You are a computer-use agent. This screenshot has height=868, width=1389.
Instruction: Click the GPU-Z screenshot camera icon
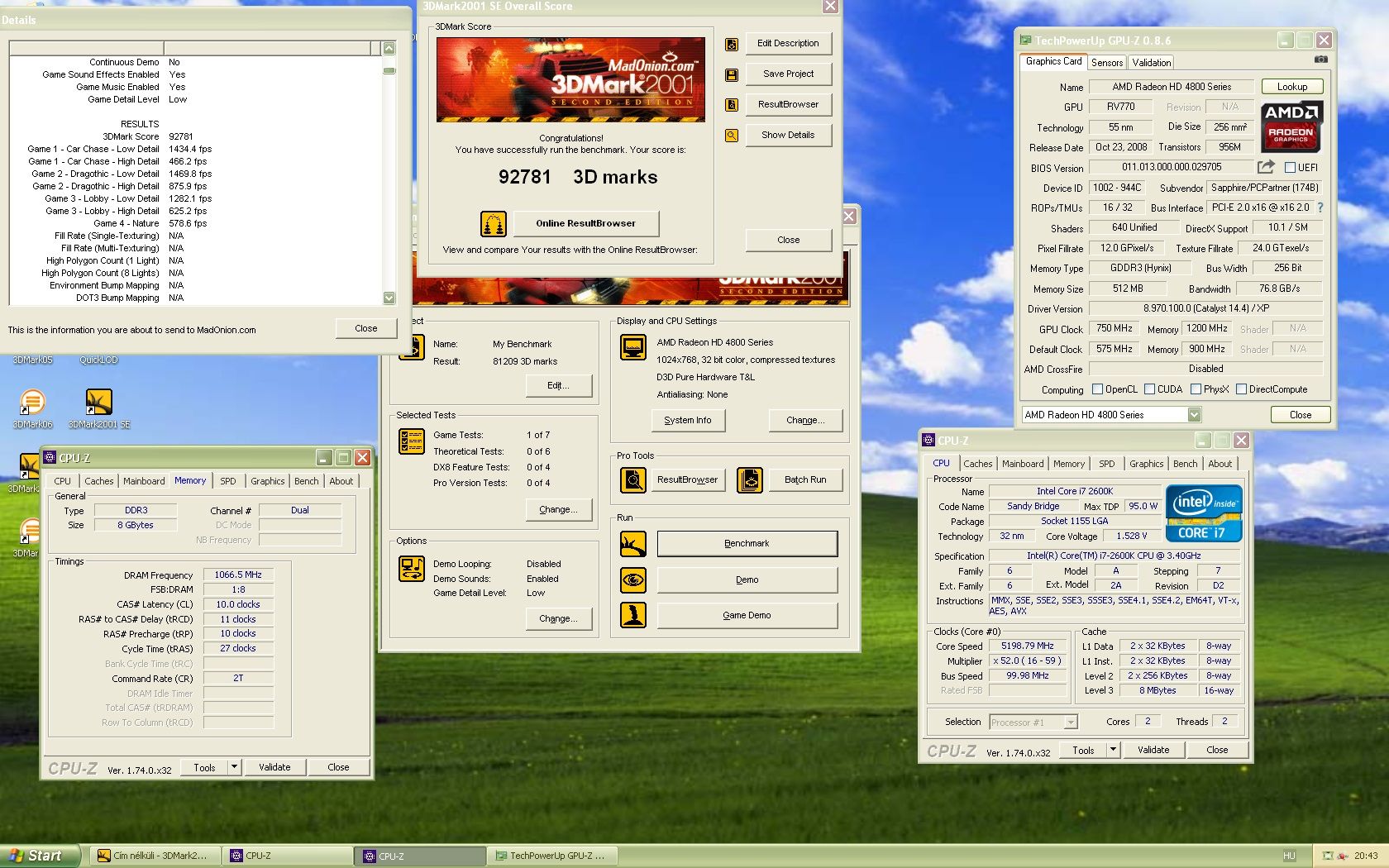[1321, 60]
